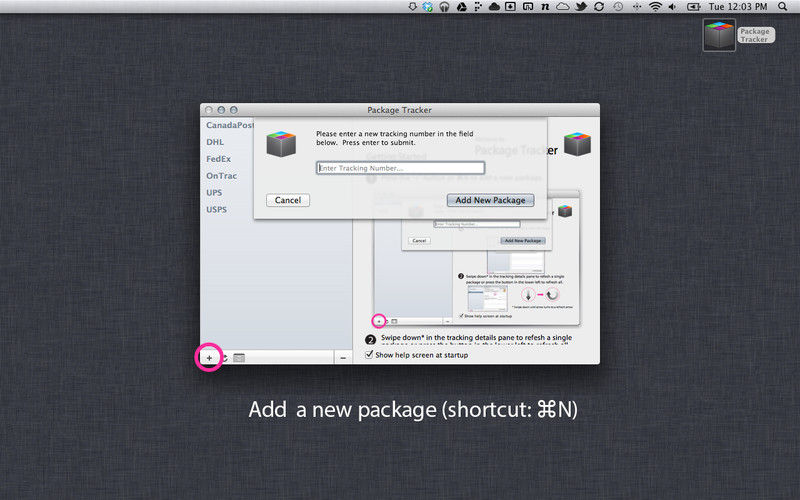
Task: Click the shield arrow icon at left of menu bar icons
Action: (x=412, y=7)
